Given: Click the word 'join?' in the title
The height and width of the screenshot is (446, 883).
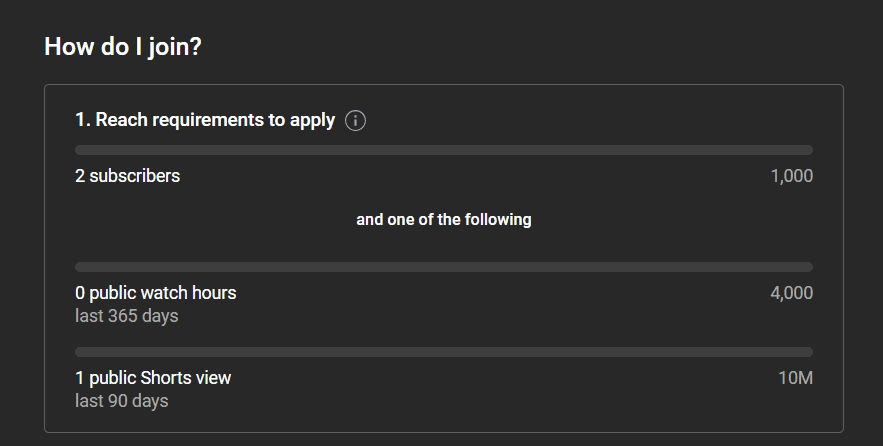Looking at the screenshot, I should (175, 47).
